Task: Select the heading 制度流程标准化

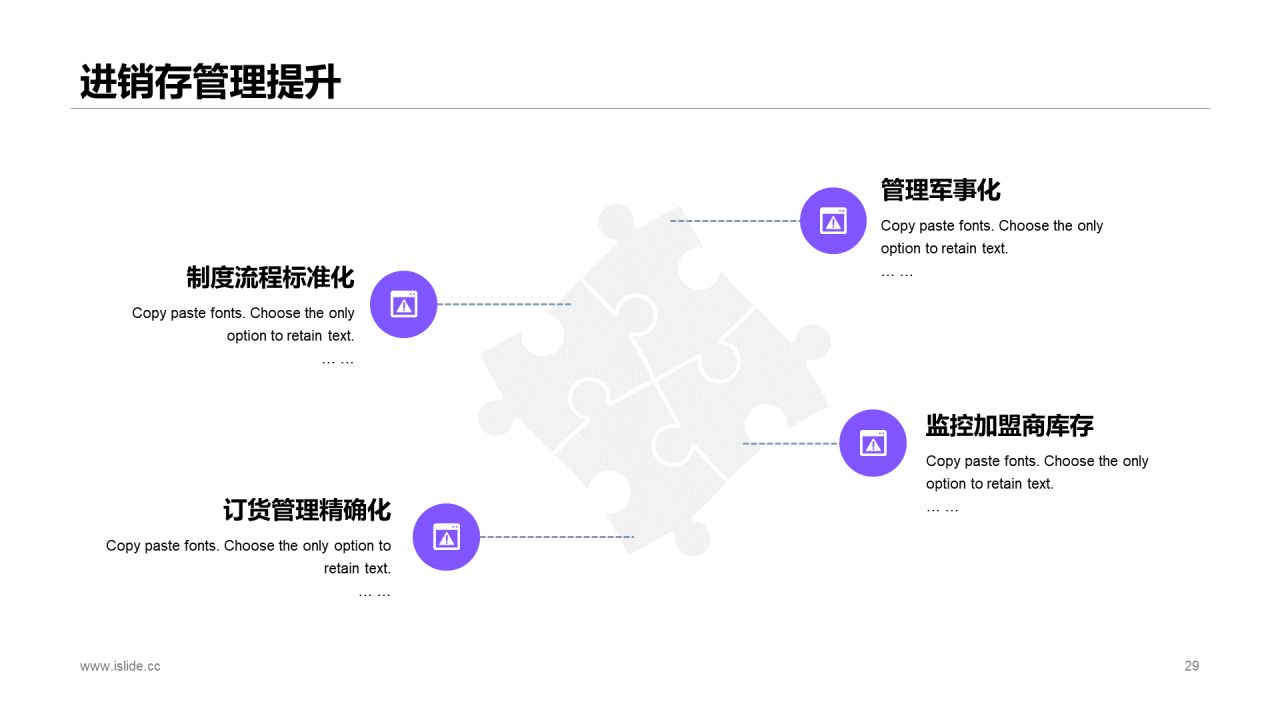Action: (x=270, y=277)
